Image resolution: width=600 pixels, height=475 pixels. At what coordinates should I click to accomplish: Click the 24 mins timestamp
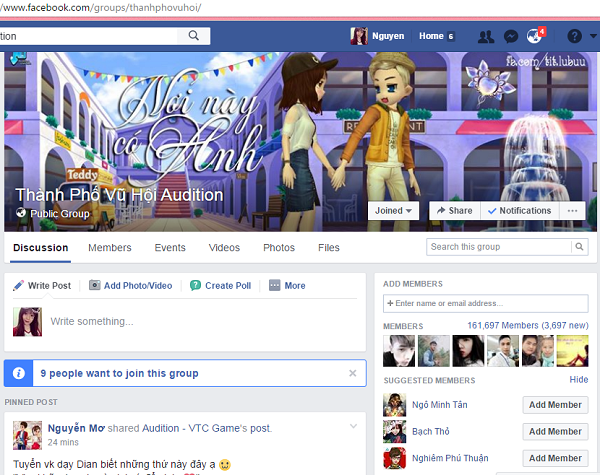[x=63, y=442]
